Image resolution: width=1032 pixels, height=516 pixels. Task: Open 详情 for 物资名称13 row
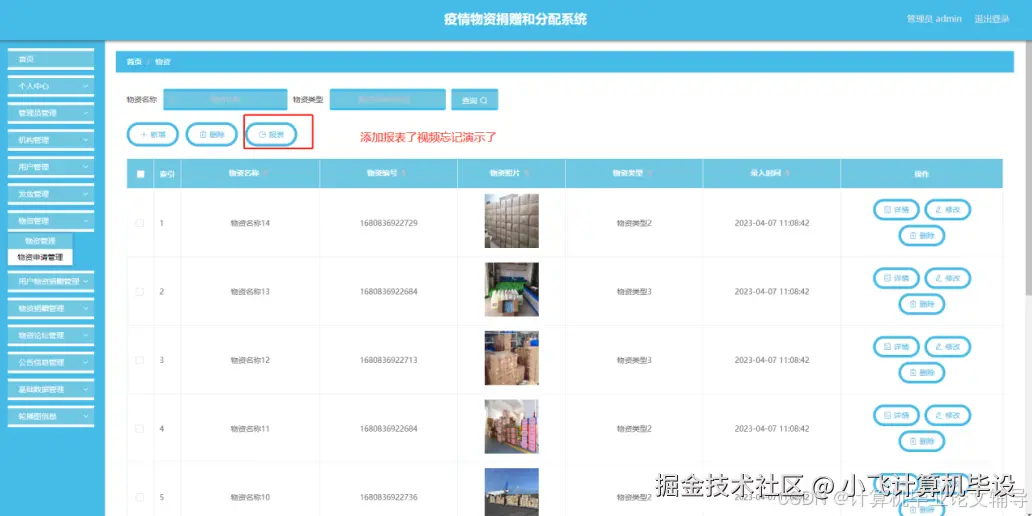896,278
